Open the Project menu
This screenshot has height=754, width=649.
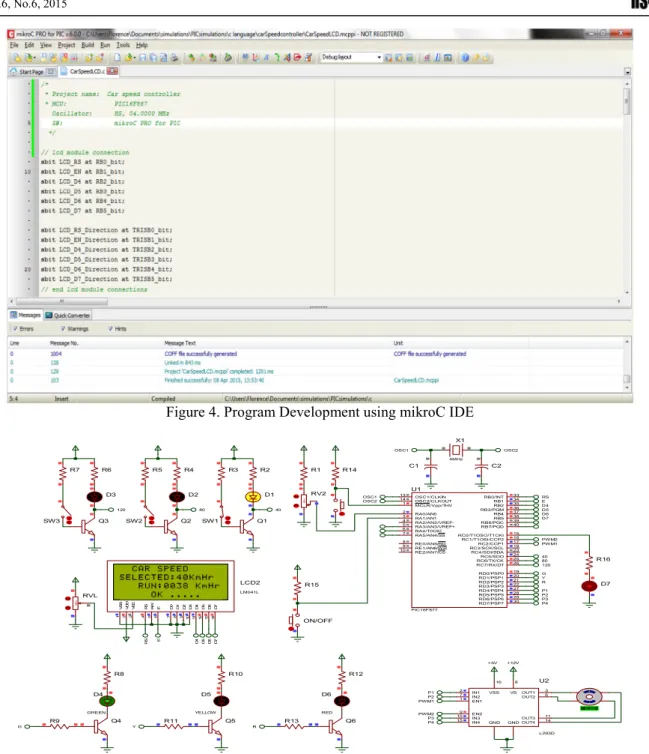(66, 45)
